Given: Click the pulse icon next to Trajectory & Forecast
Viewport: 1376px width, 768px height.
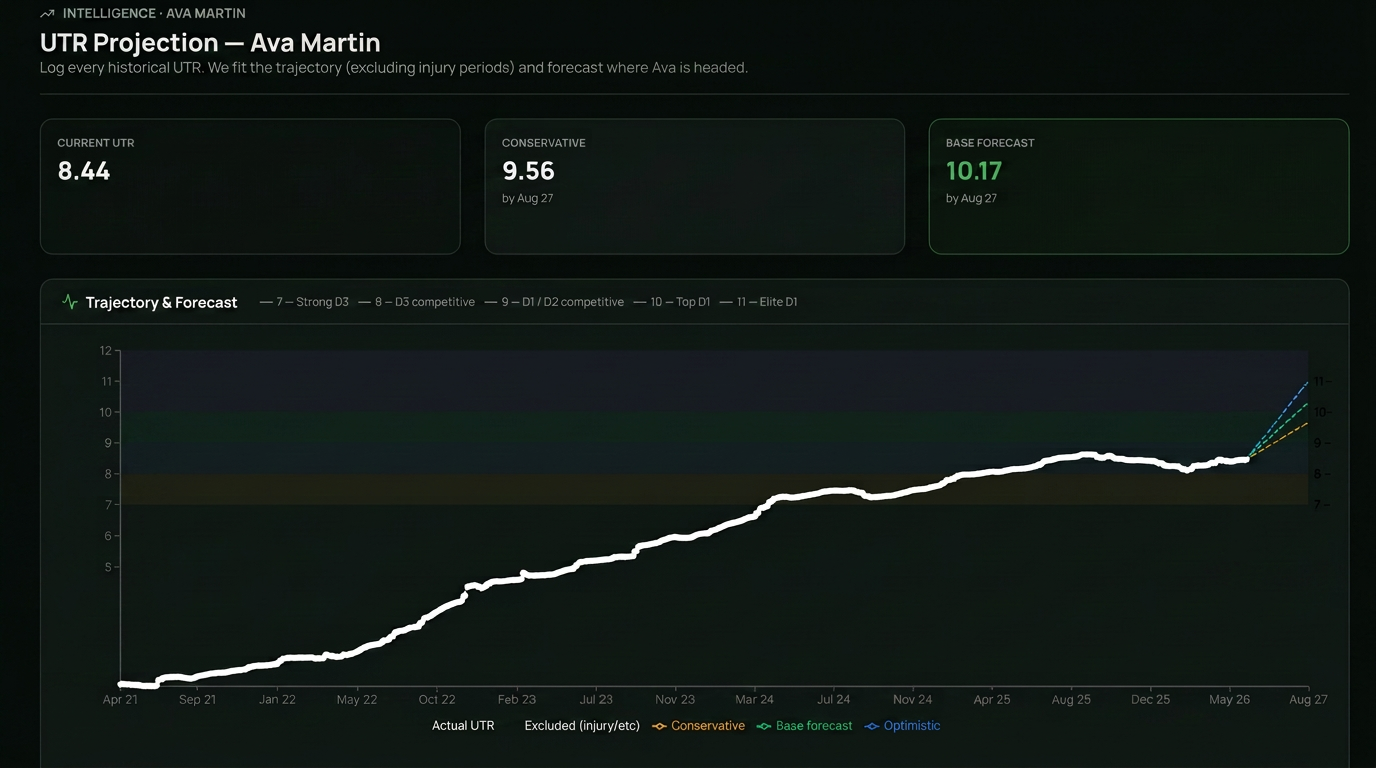Looking at the screenshot, I should click(69, 302).
